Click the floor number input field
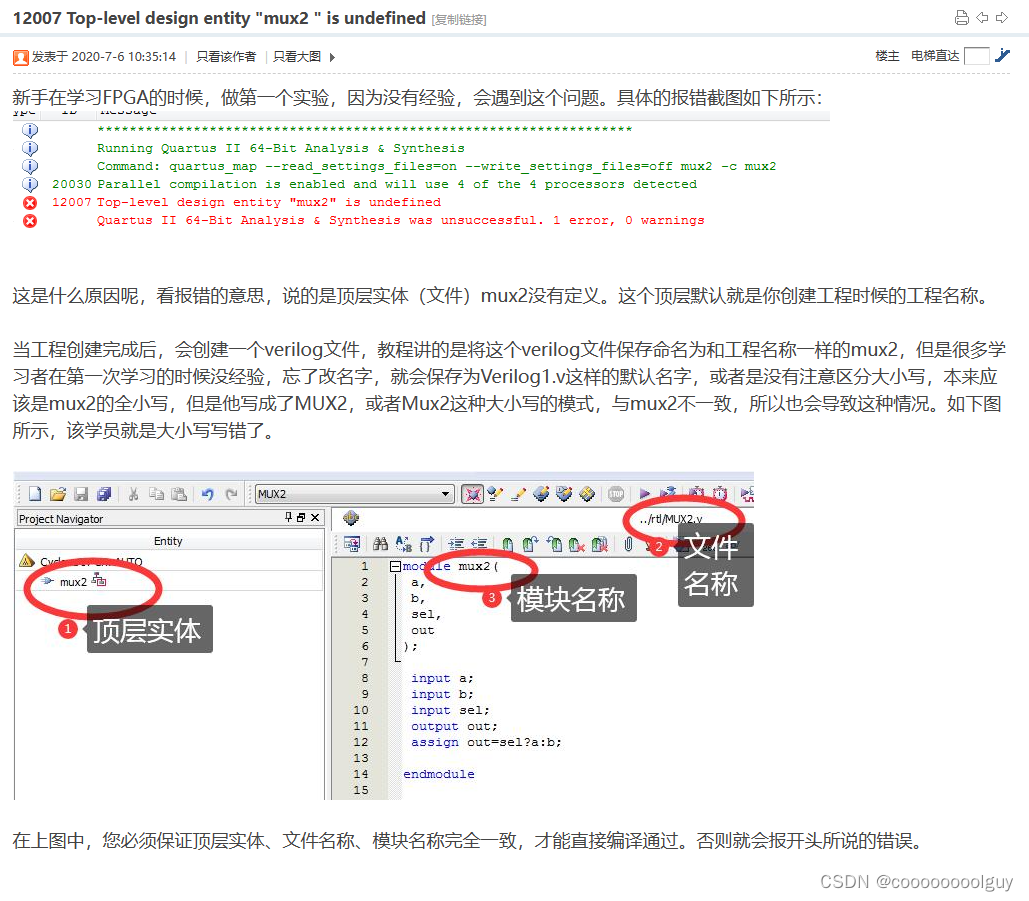1029x901 pixels. [978, 56]
